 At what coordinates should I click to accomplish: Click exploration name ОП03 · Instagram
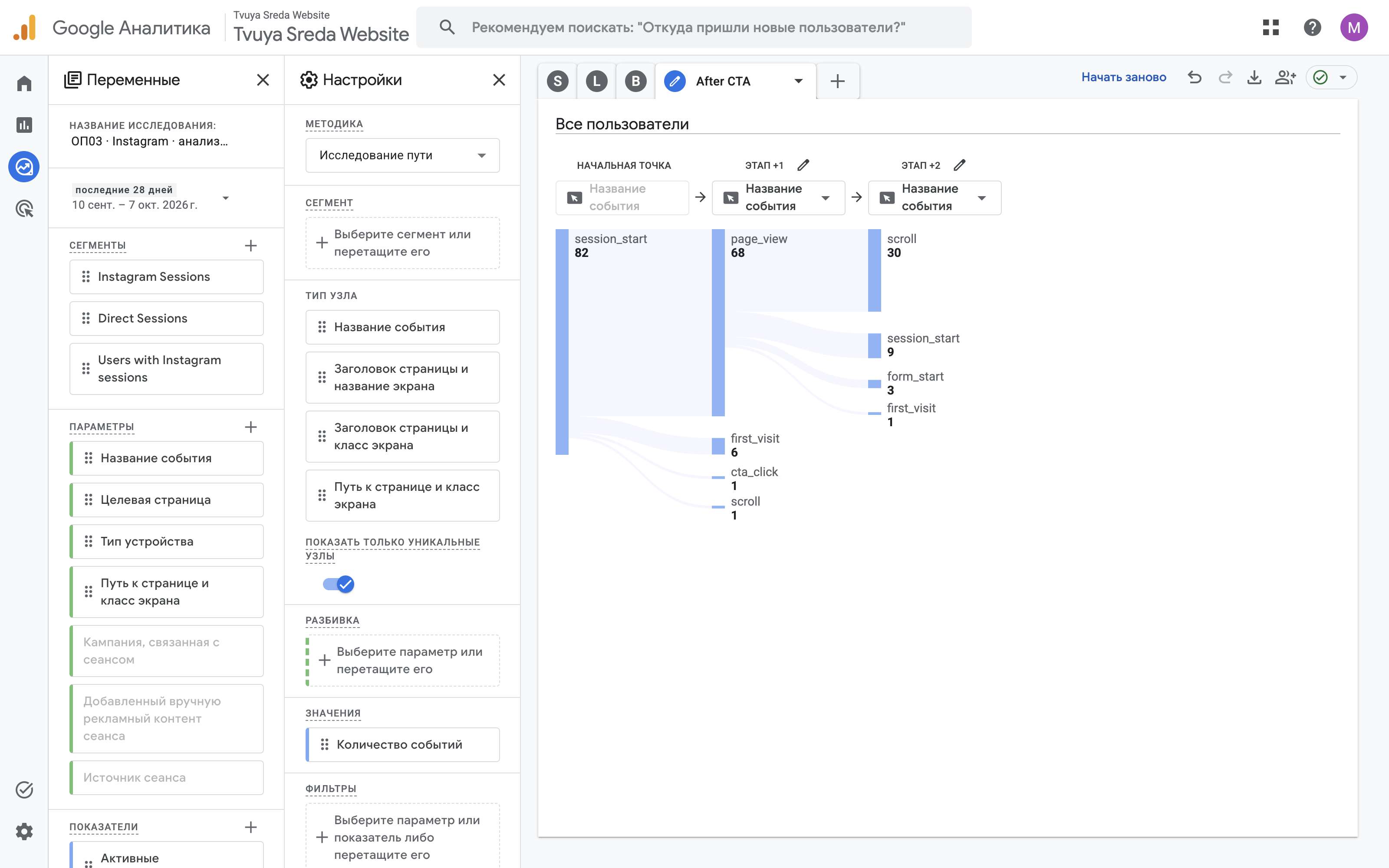149,142
